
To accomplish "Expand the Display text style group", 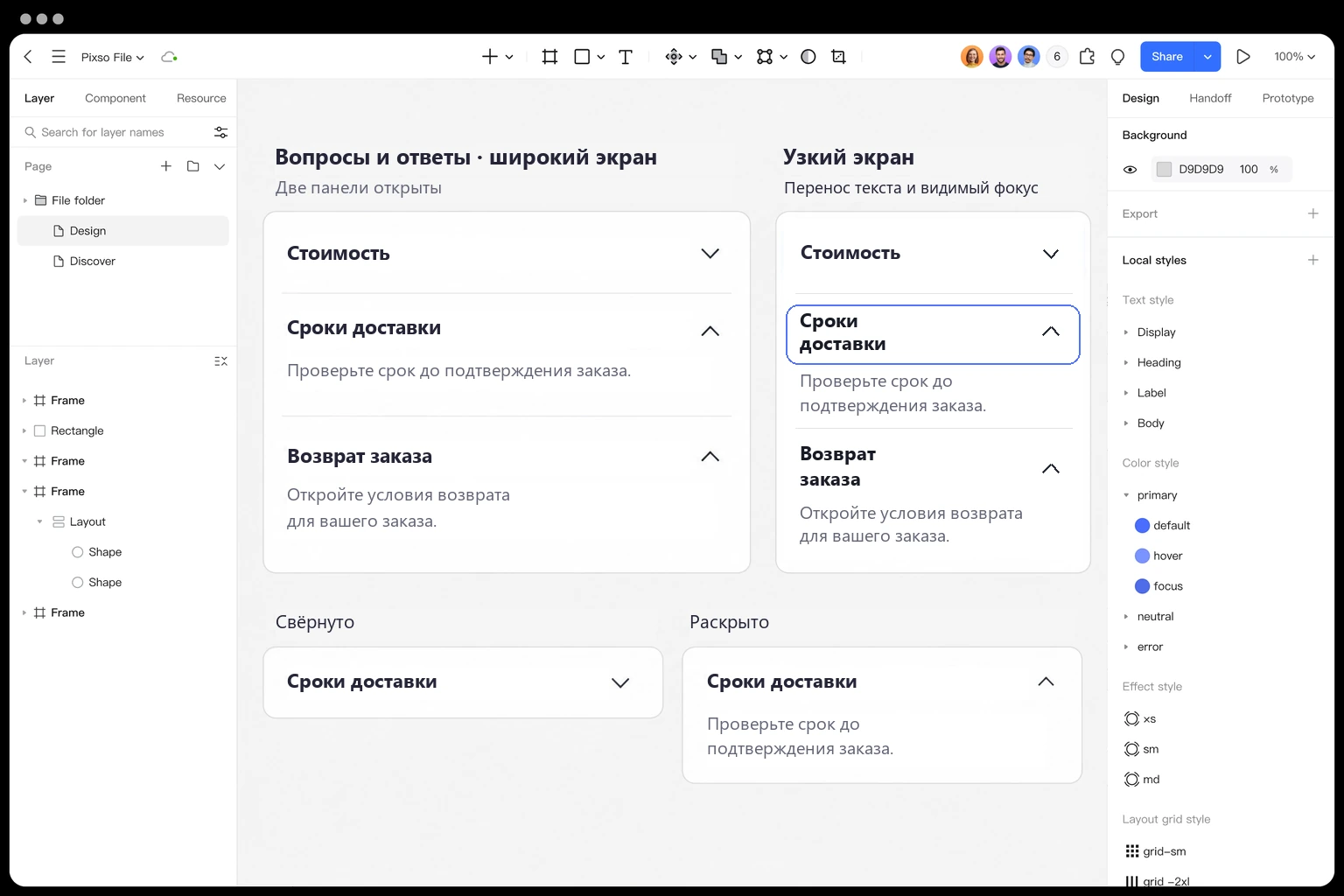I will (1126, 332).
